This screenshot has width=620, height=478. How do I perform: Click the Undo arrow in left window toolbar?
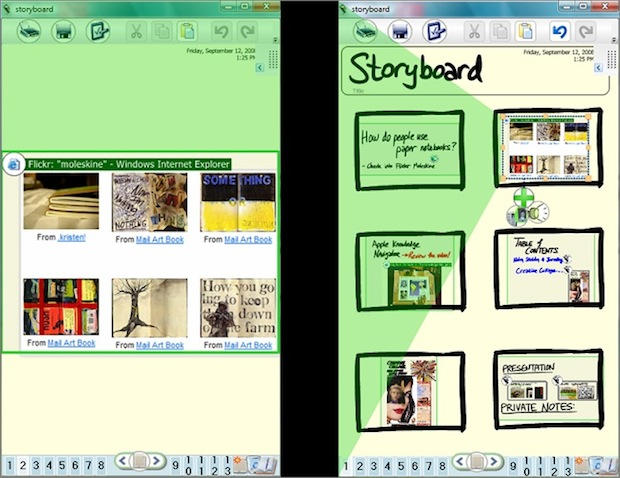pyautogui.click(x=222, y=31)
